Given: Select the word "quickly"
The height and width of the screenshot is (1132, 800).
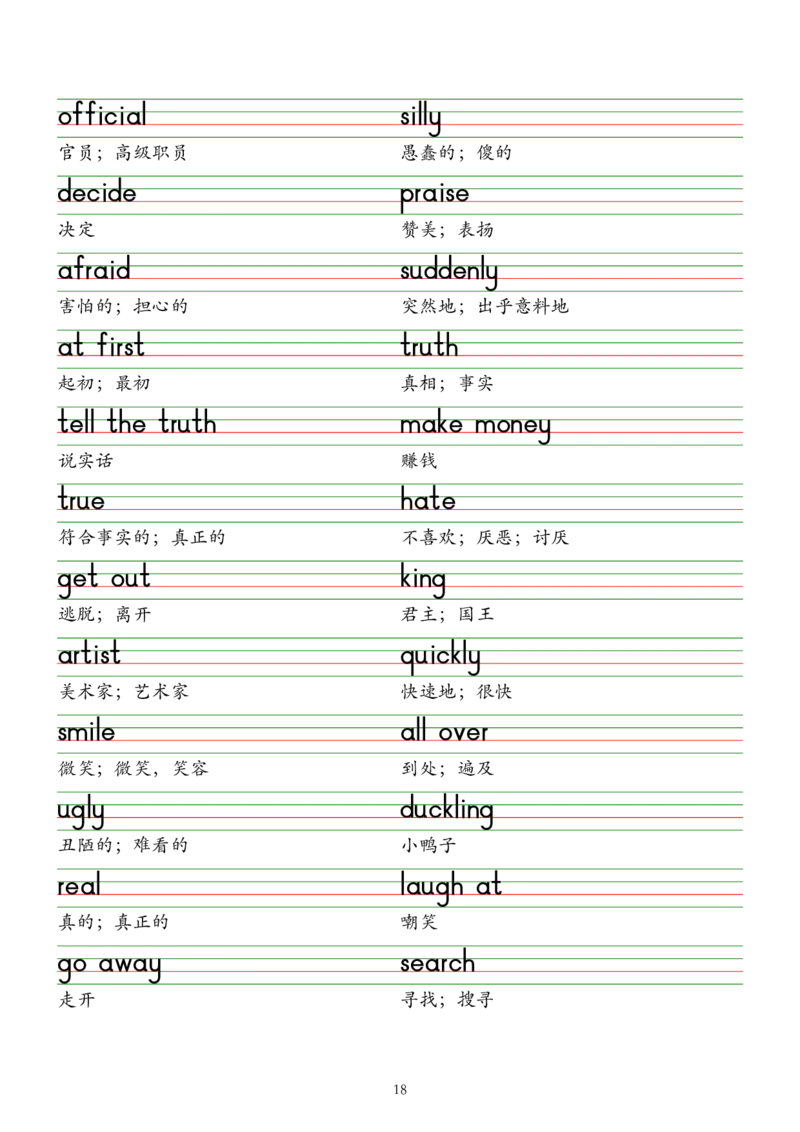Looking at the screenshot, I should pos(440,655).
